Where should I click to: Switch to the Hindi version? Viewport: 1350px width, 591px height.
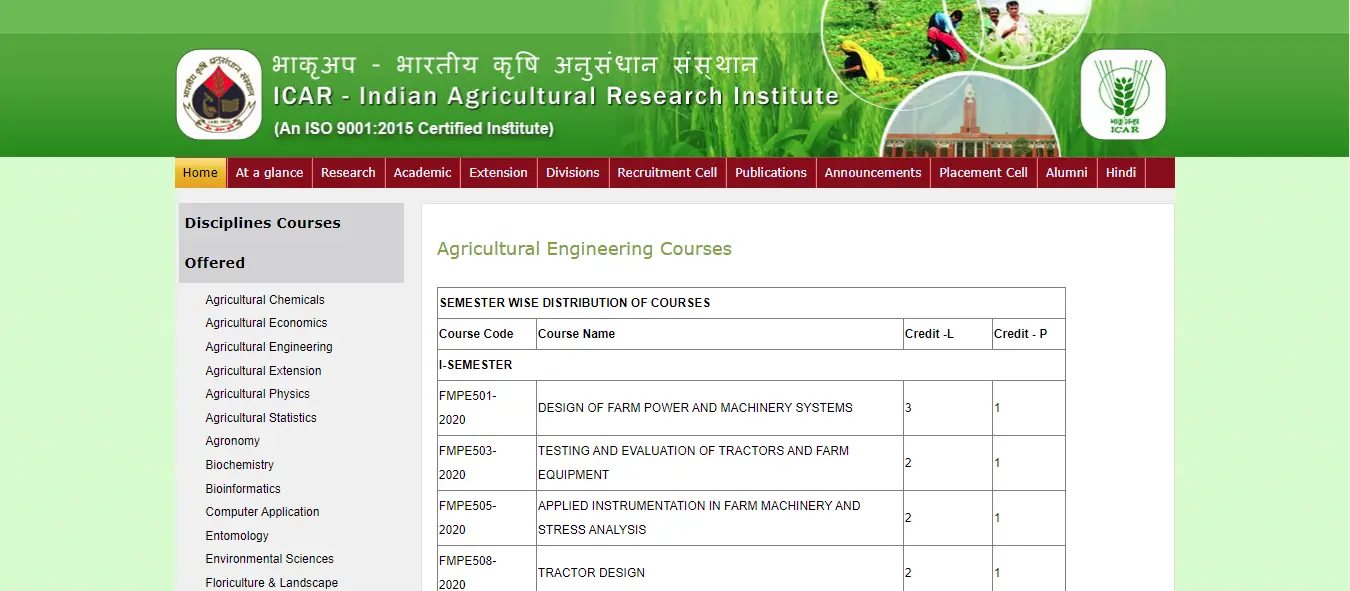(1120, 172)
